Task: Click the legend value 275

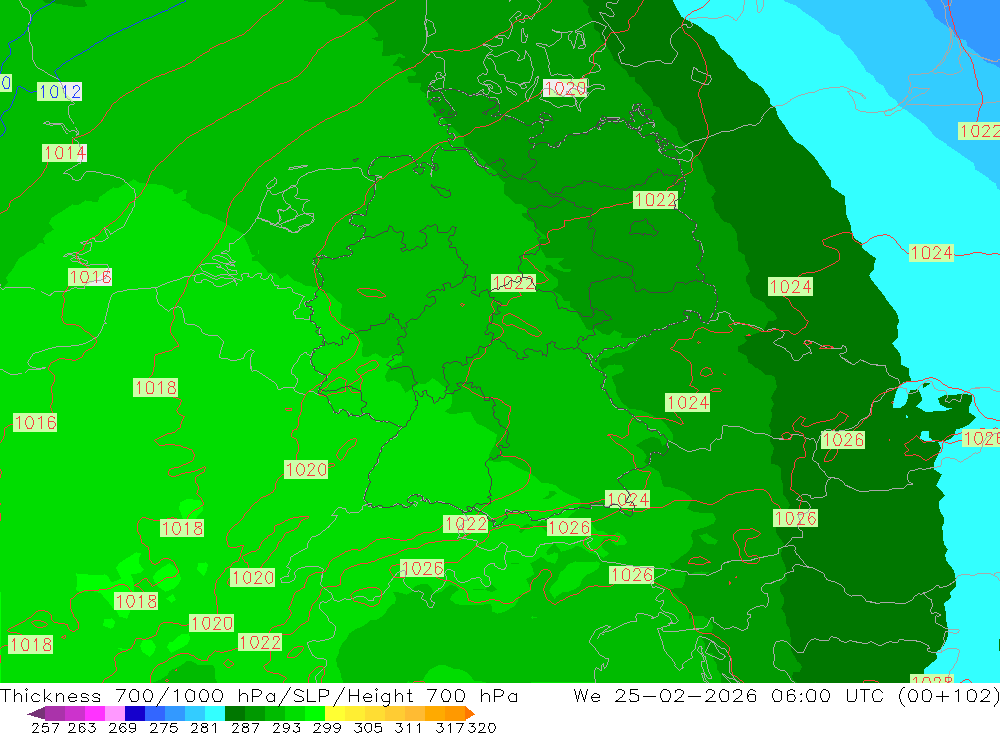Action: 163,728
